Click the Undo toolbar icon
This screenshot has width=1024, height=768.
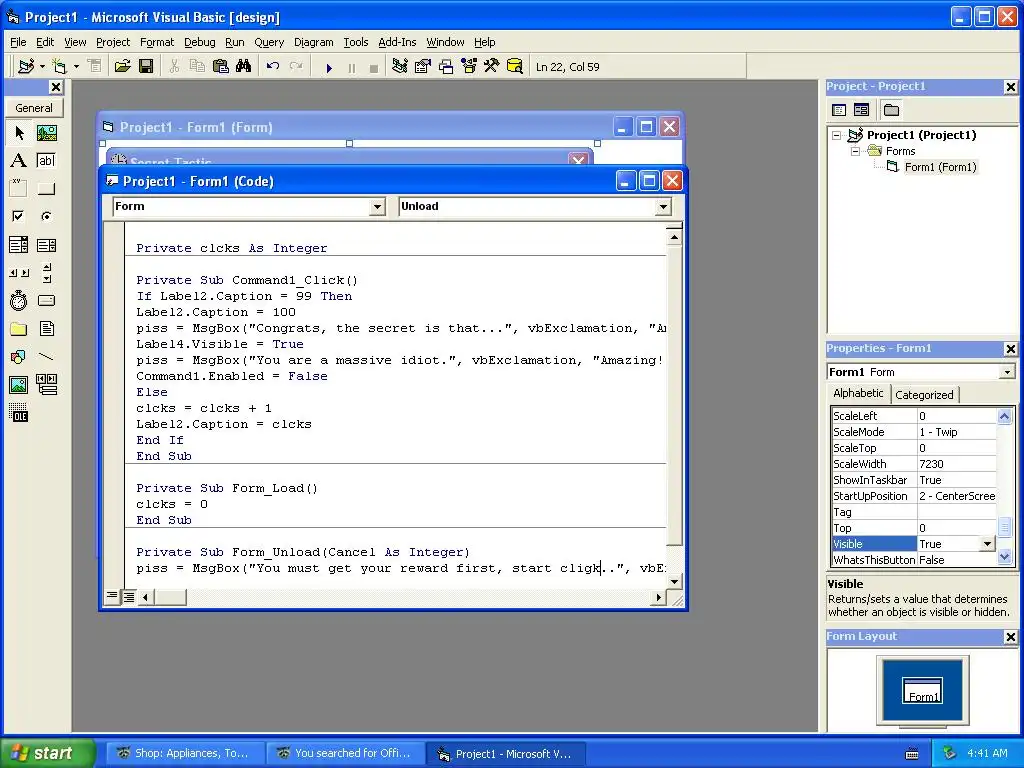tap(273, 67)
